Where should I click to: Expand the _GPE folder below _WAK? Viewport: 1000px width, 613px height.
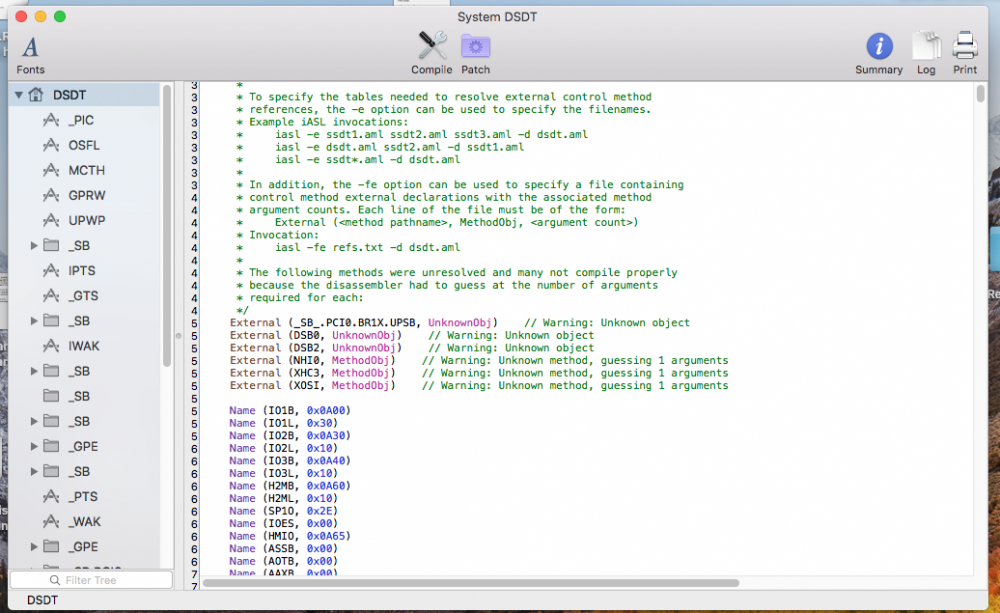34,547
